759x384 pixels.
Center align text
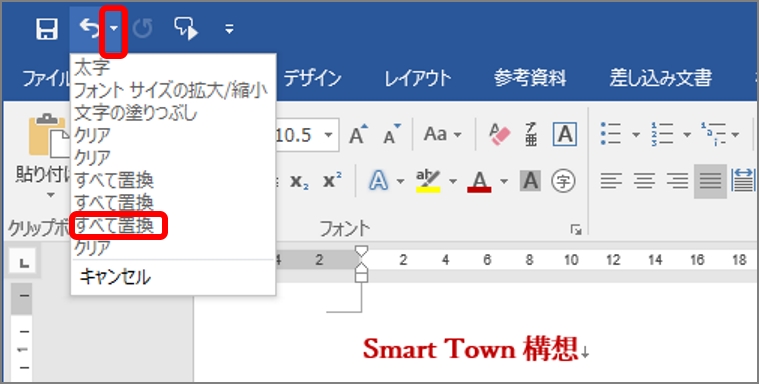point(644,182)
